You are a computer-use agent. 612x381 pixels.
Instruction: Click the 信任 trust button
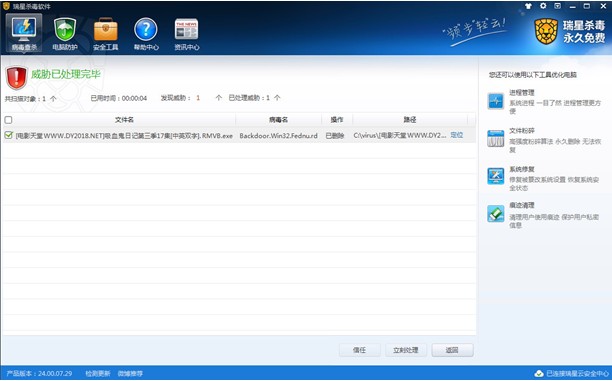[359, 350]
